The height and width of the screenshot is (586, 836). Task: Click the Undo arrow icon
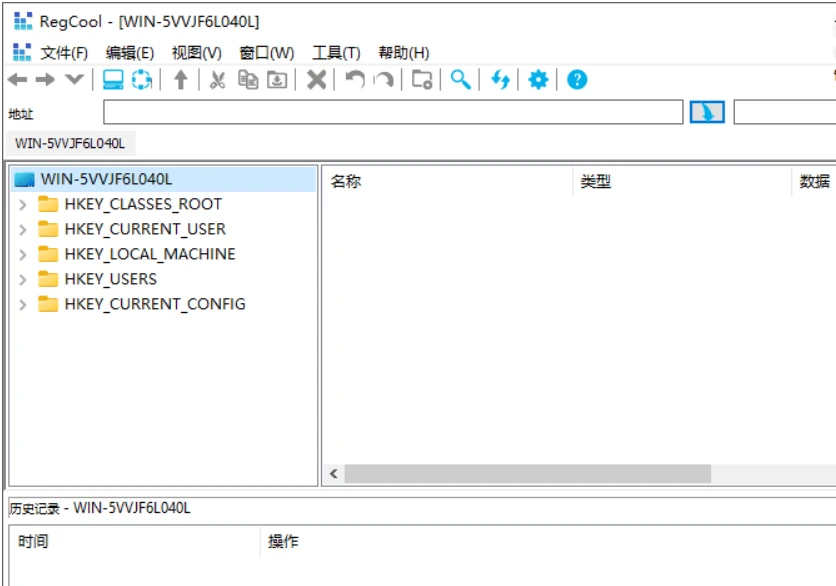pos(354,80)
